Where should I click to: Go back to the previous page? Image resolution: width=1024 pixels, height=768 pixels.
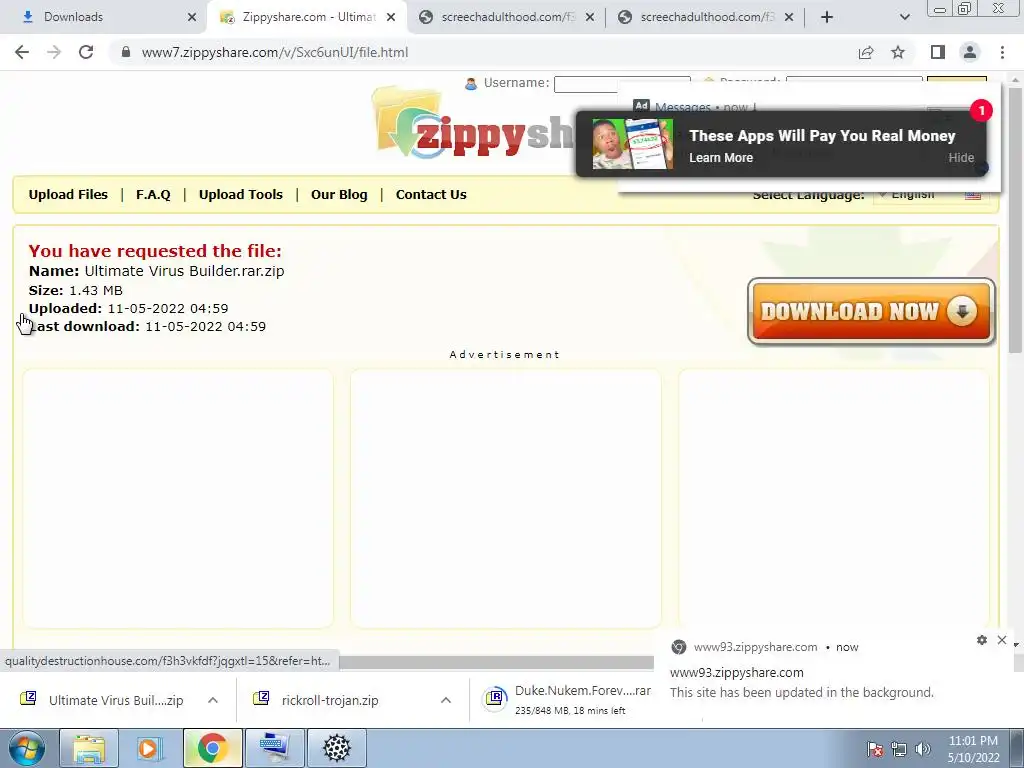tap(22, 52)
